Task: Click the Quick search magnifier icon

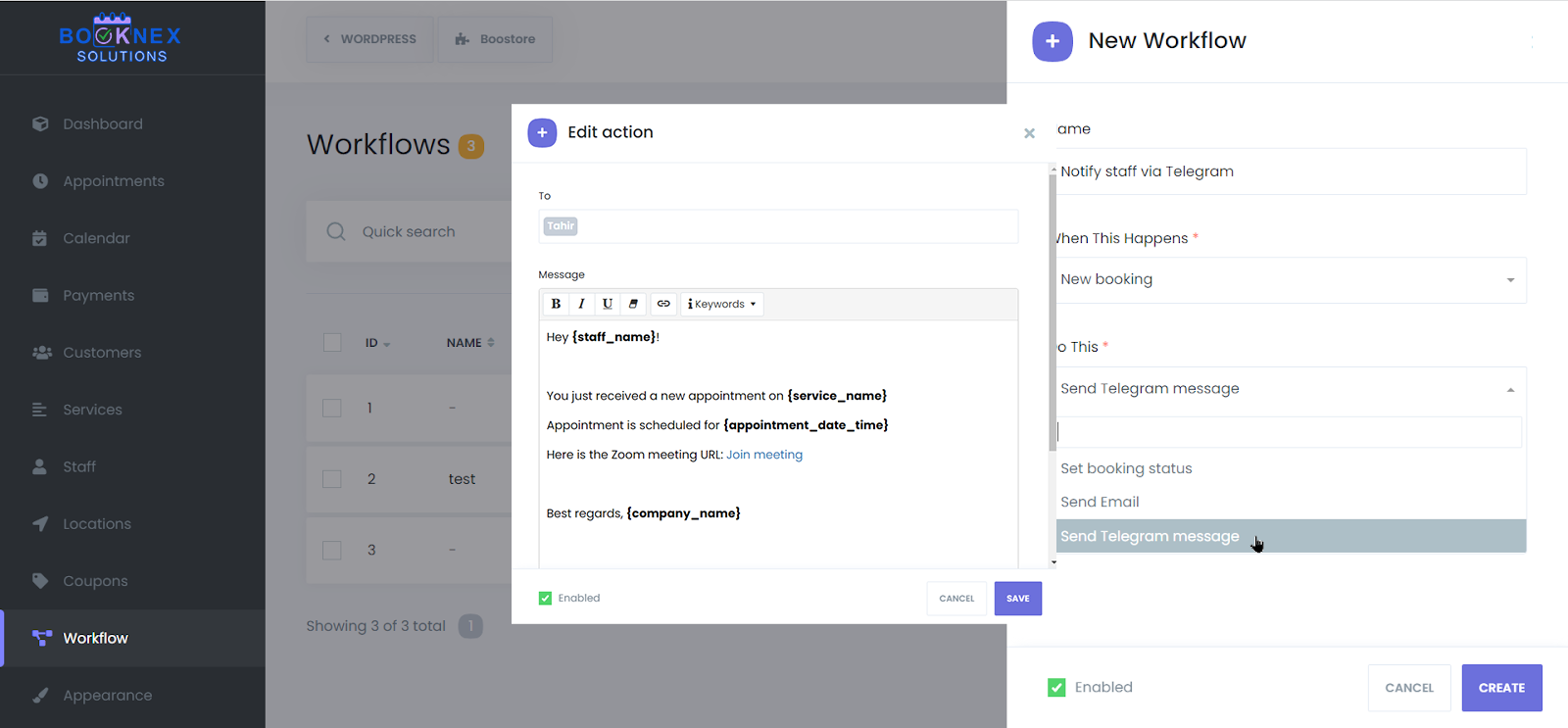Action: click(x=336, y=231)
